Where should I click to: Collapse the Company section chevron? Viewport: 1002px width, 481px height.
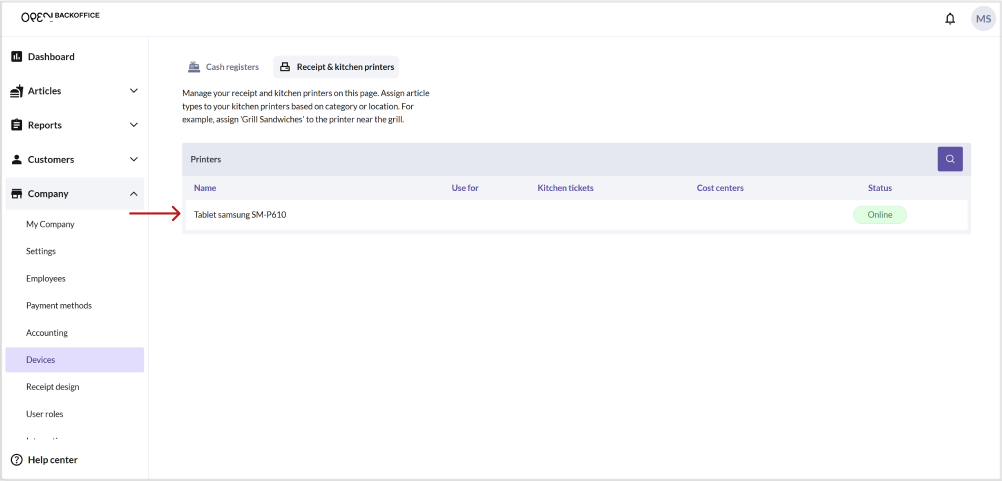click(134, 194)
